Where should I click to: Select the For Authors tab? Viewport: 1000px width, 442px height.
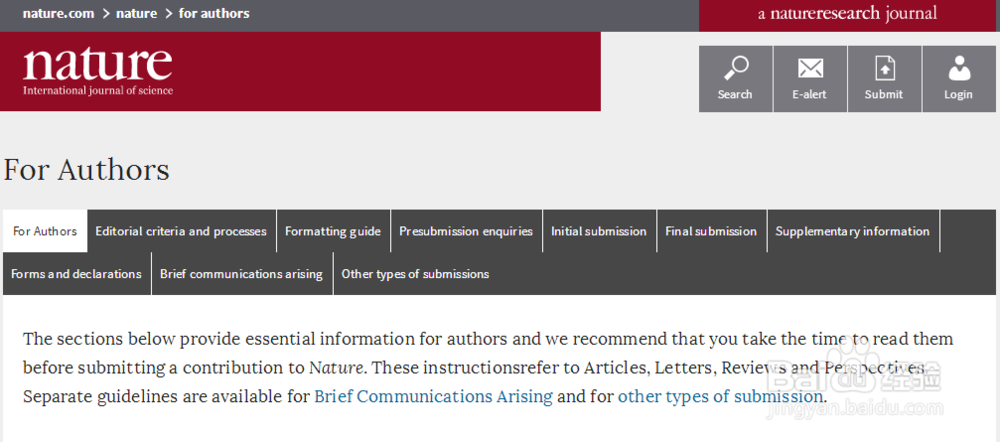pyautogui.click(x=45, y=231)
